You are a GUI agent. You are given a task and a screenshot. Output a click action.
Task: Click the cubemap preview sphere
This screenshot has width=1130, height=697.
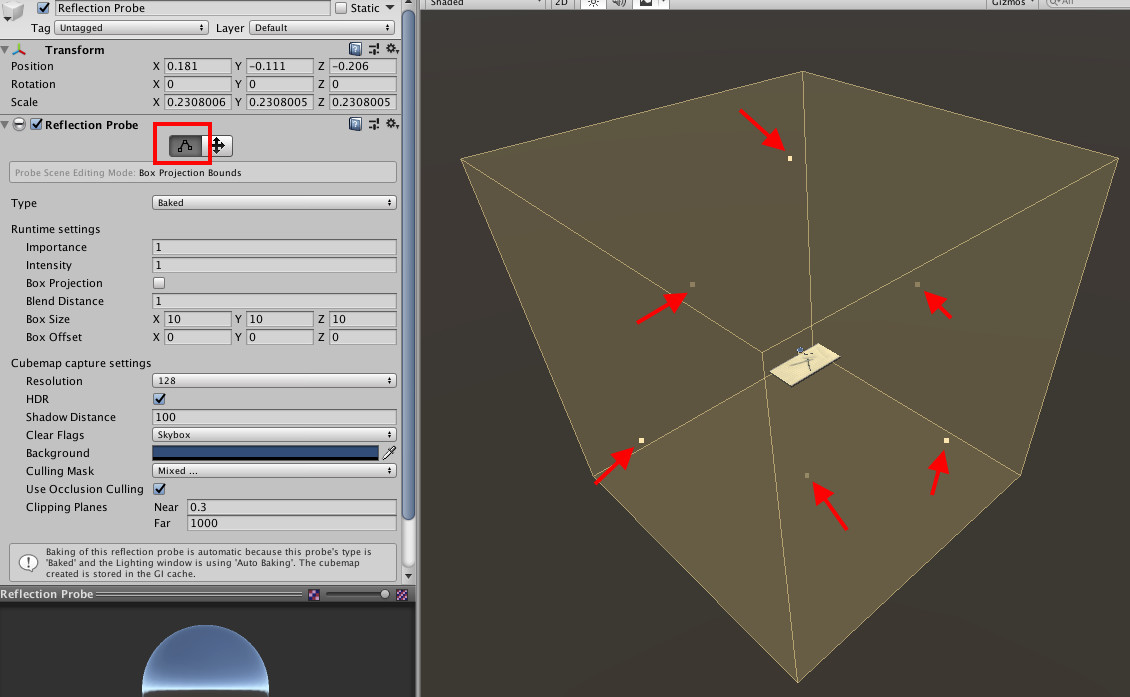pos(205,661)
